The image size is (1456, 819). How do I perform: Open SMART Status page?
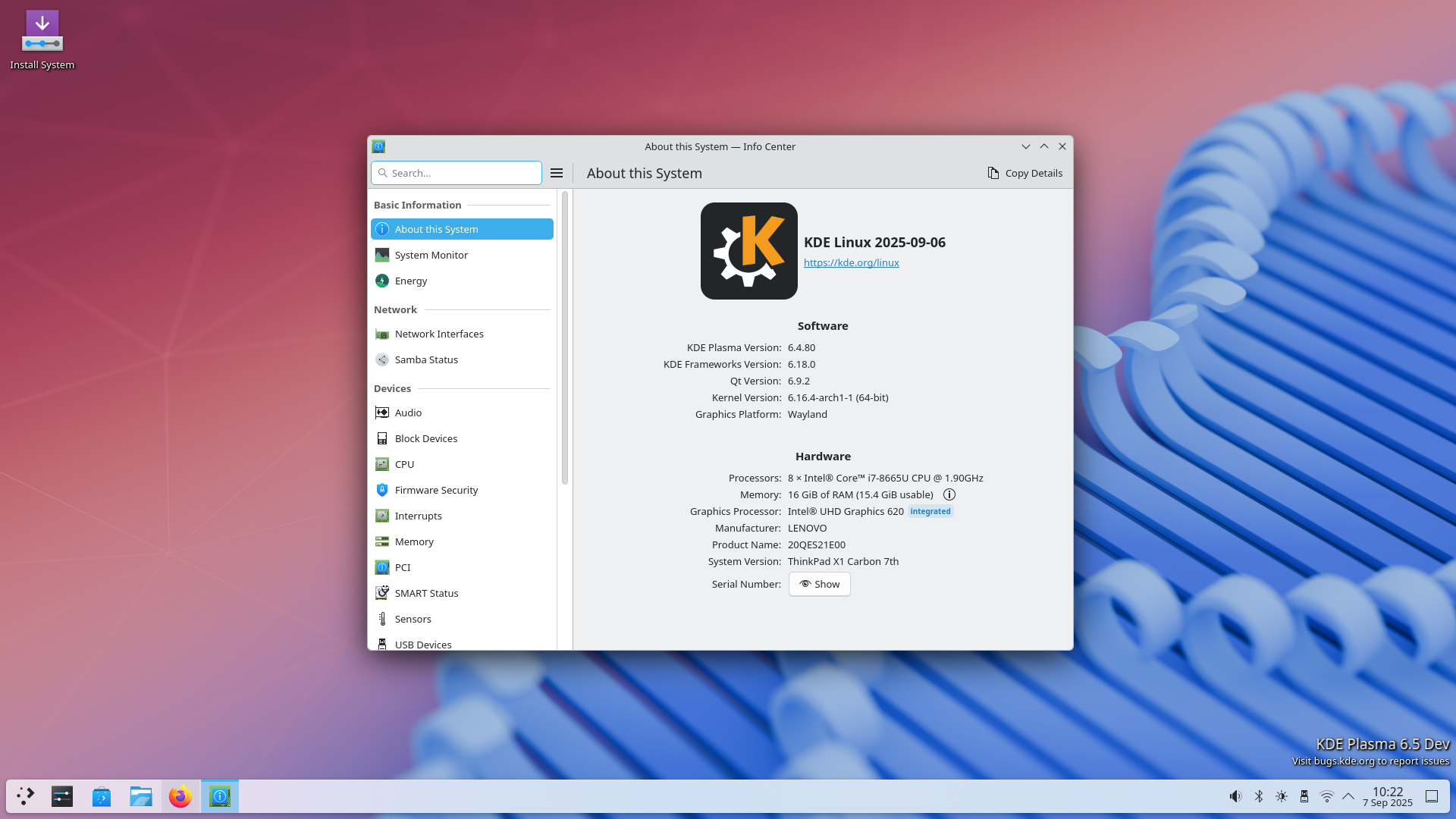[x=462, y=593]
